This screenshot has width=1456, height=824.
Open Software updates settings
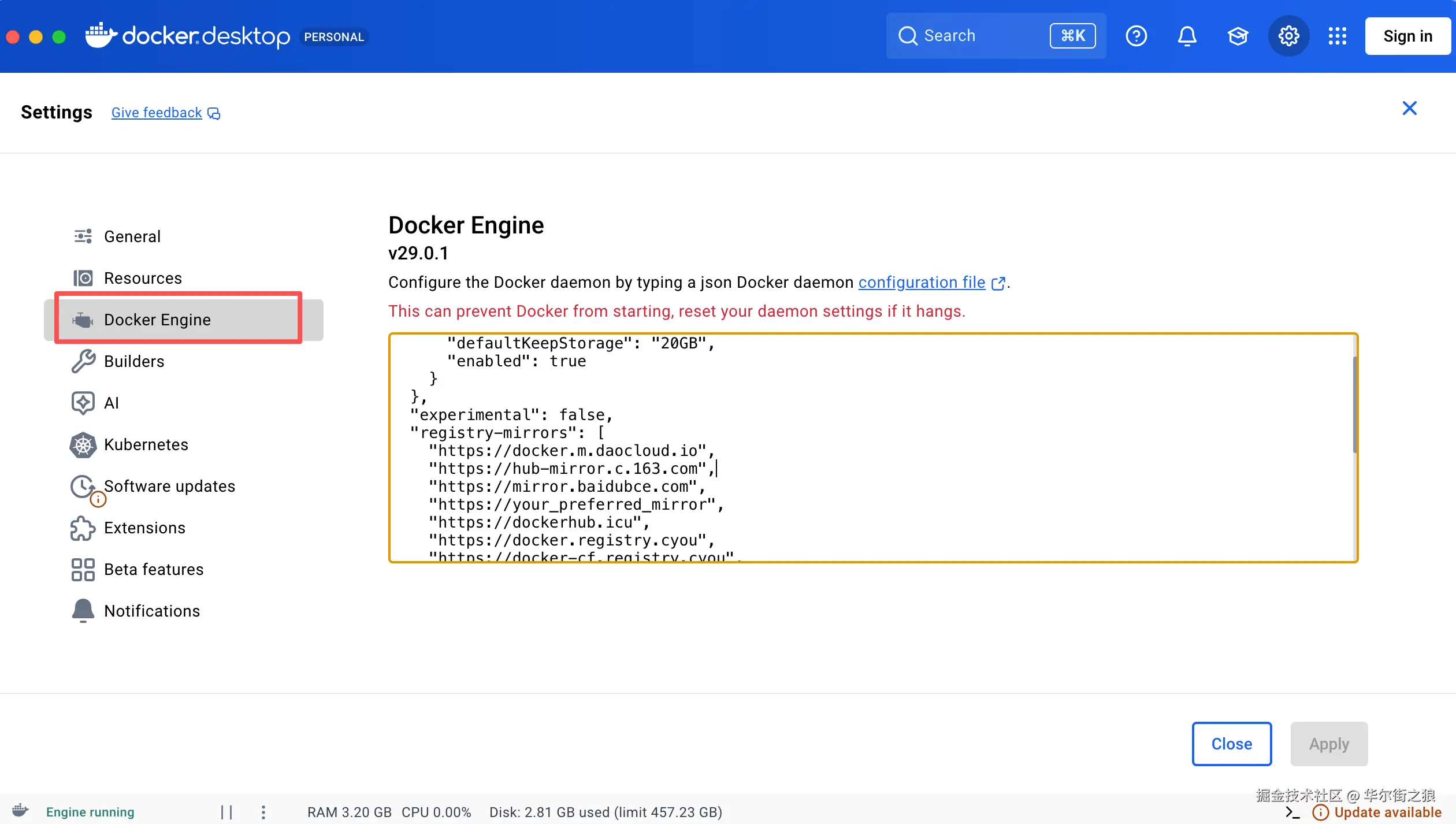(169, 486)
